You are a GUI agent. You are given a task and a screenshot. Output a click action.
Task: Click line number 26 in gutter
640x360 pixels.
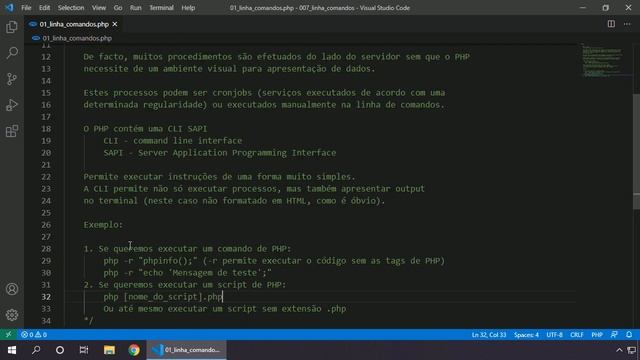46,224
